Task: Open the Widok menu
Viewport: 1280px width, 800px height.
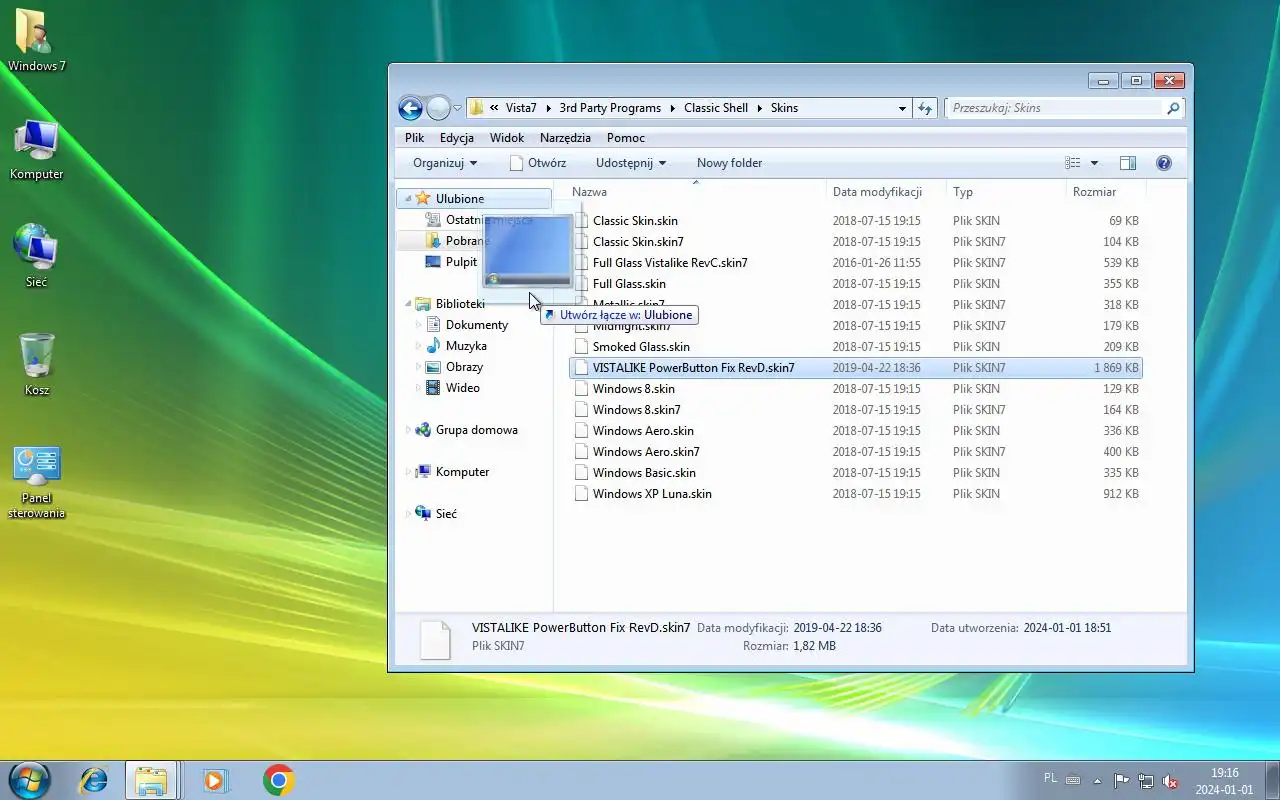Action: click(x=507, y=138)
